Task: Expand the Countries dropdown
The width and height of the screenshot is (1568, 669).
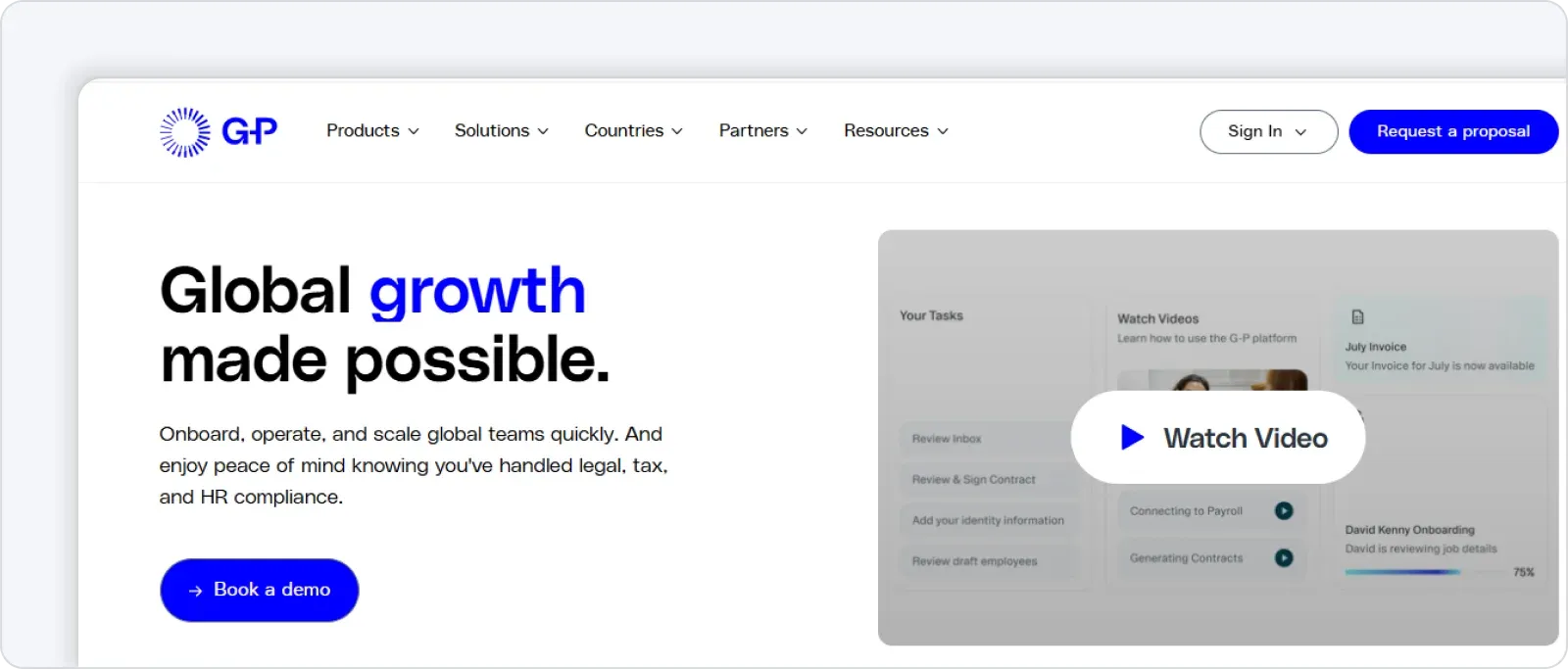Action: point(633,131)
